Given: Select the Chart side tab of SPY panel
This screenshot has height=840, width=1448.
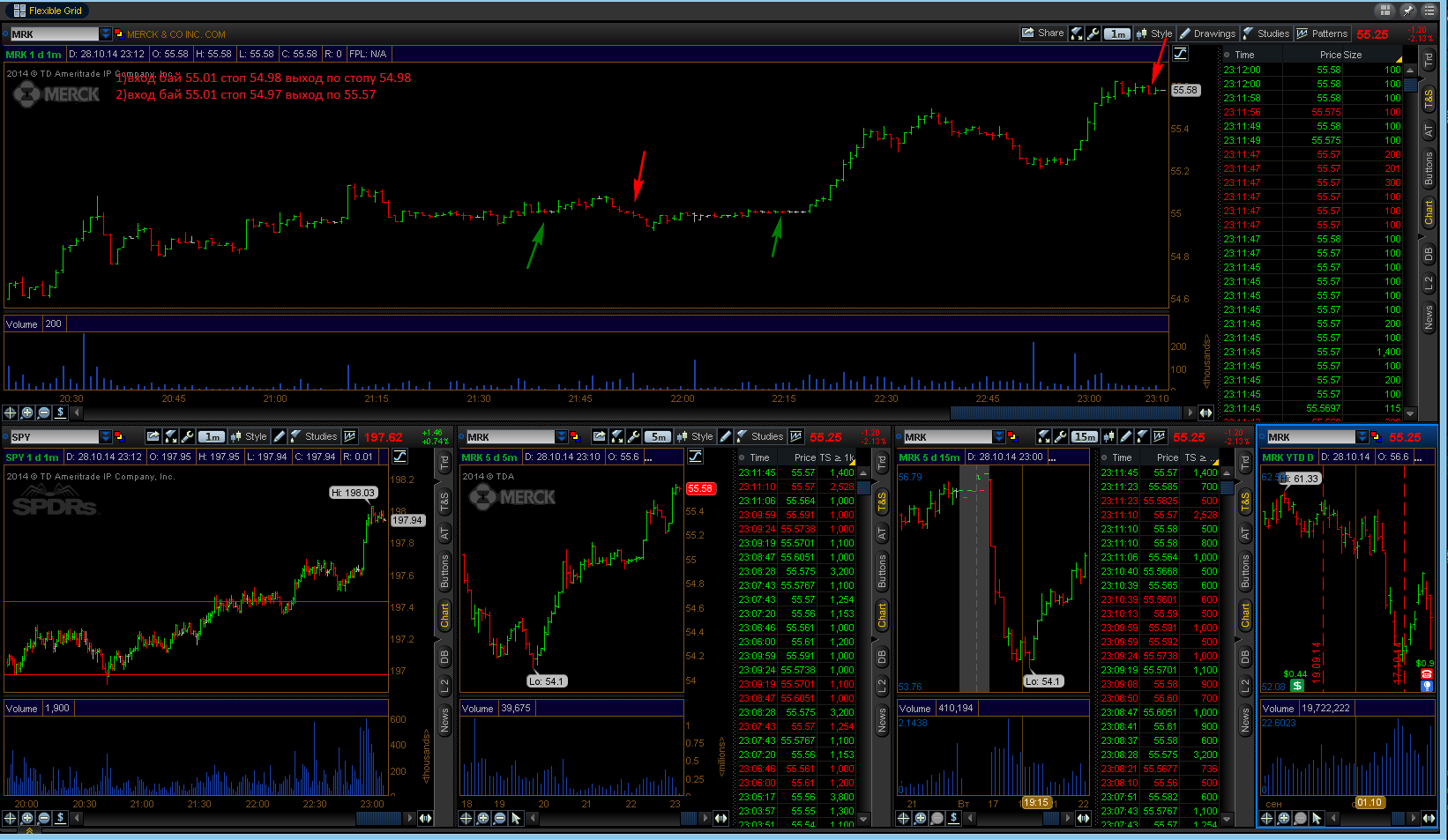Looking at the screenshot, I should (444, 615).
